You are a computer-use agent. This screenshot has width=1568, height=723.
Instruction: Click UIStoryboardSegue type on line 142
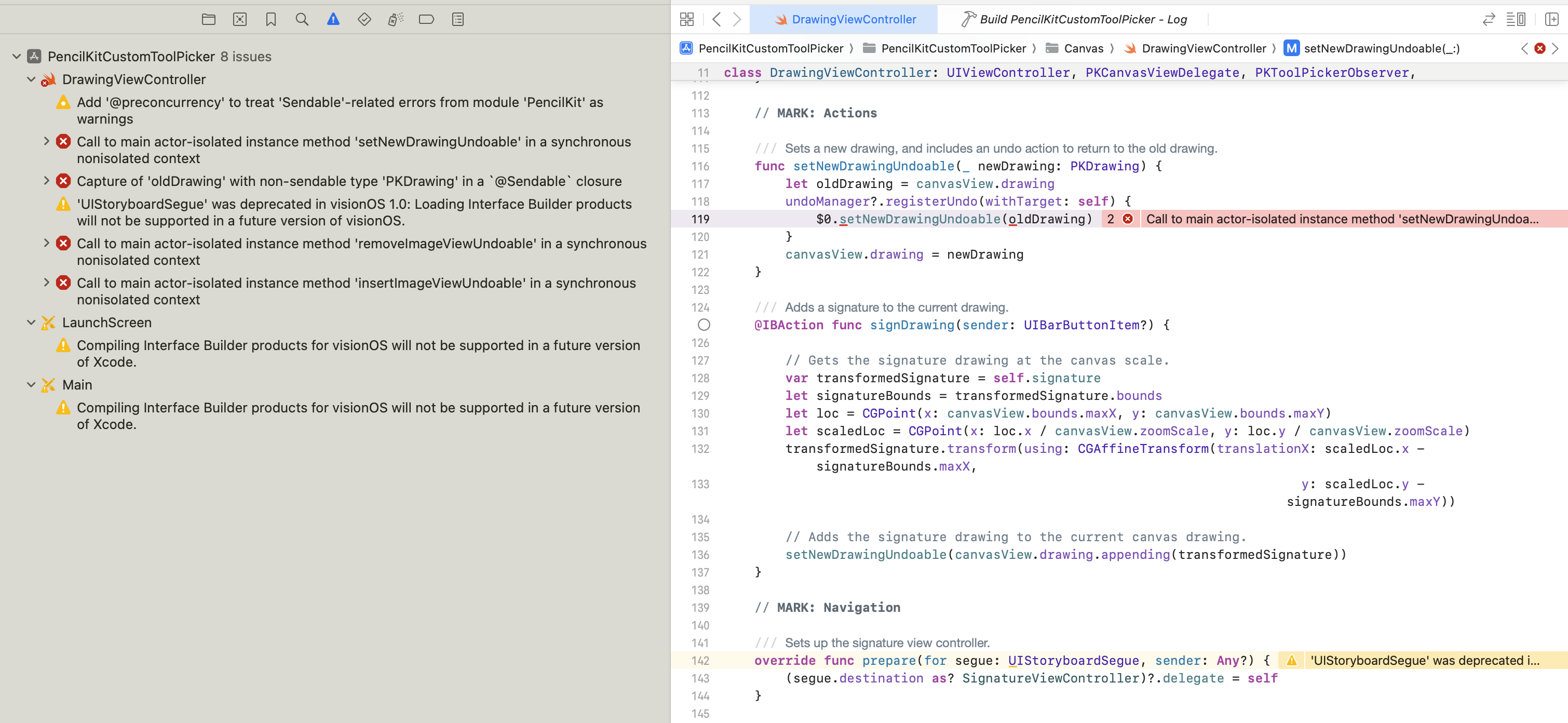tap(1073, 660)
